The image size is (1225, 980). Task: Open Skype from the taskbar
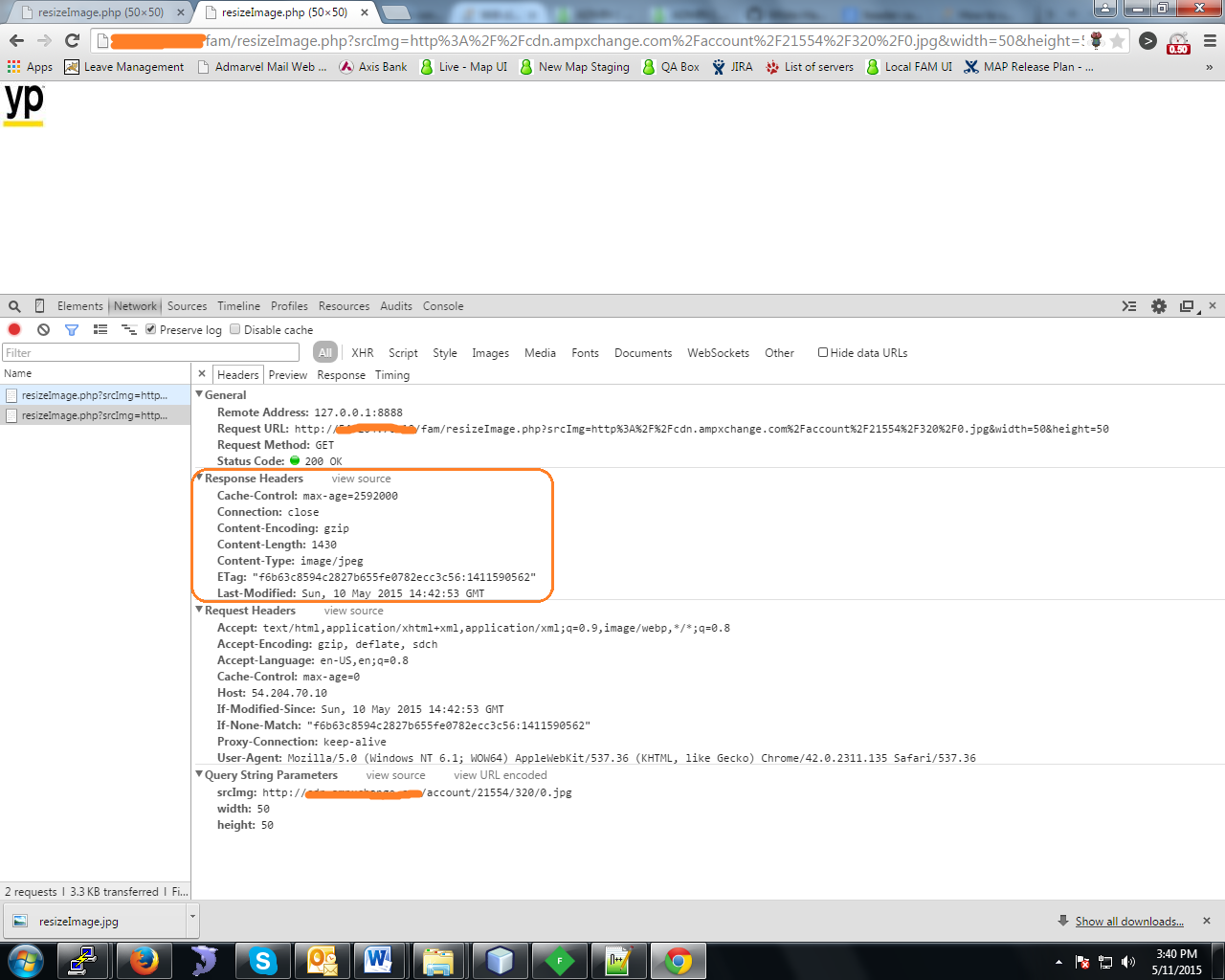[x=262, y=960]
